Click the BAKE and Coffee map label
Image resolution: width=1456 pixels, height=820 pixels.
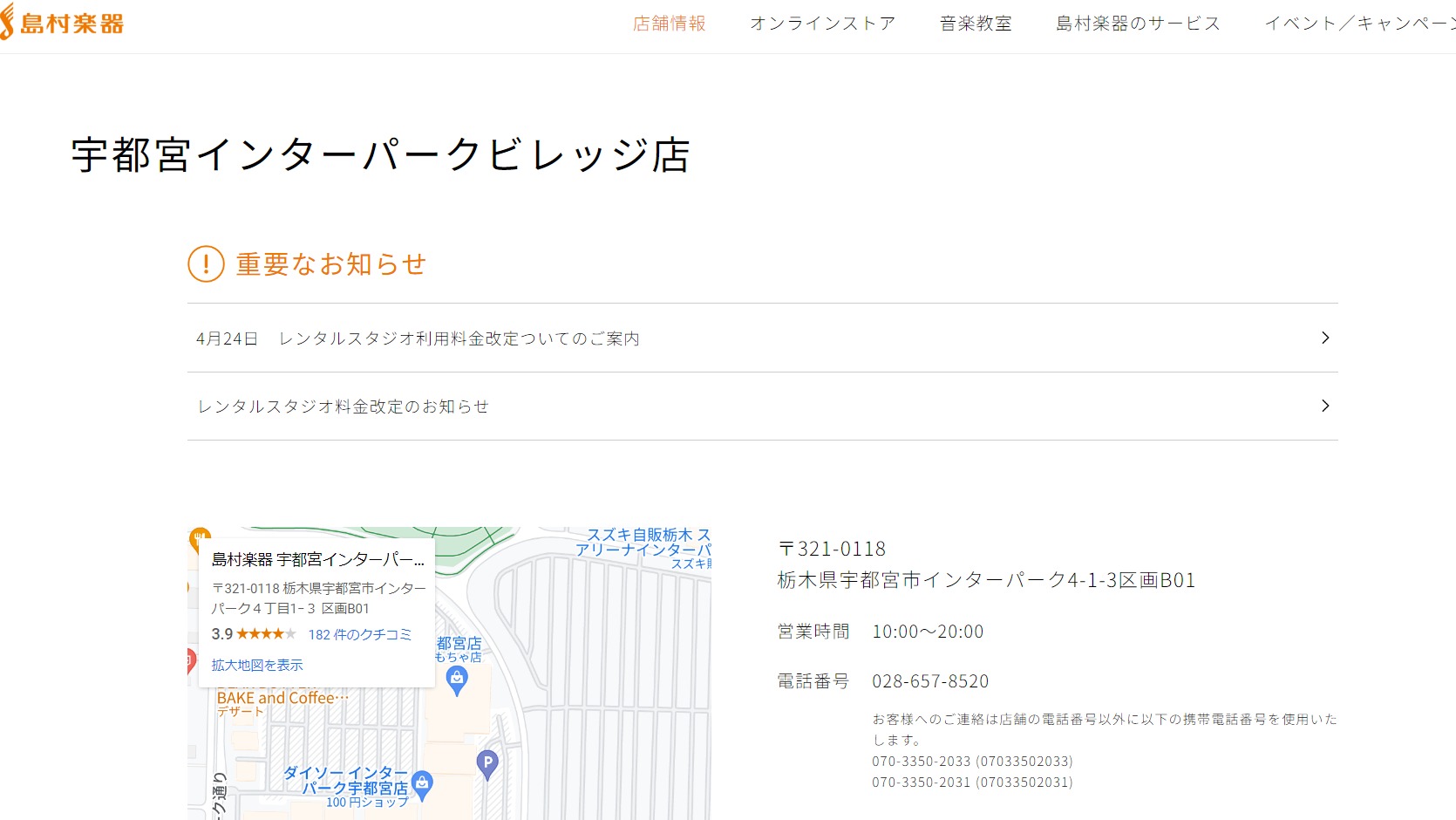pyautogui.click(x=282, y=698)
